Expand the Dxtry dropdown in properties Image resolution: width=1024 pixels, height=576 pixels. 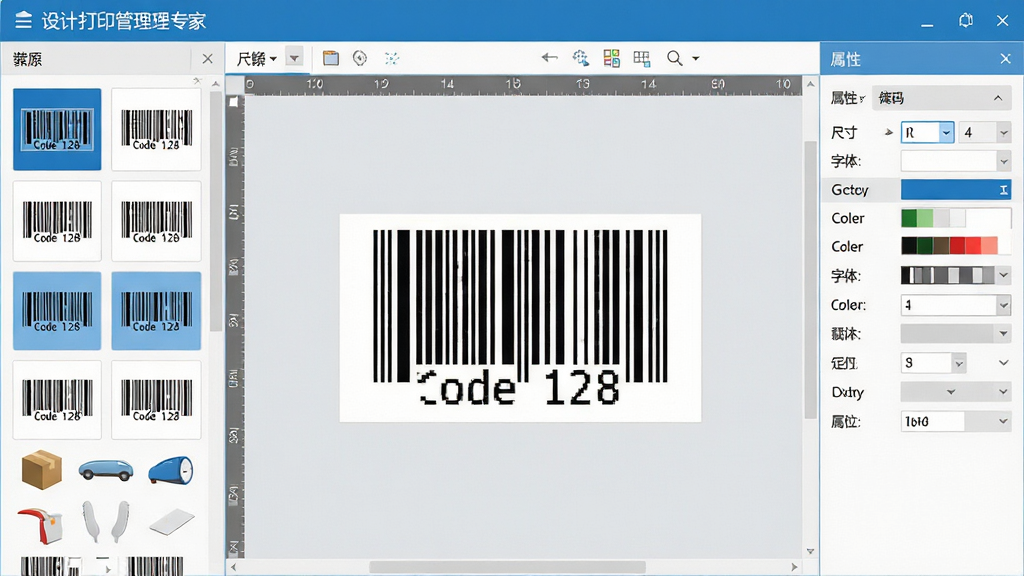pyautogui.click(x=1003, y=392)
